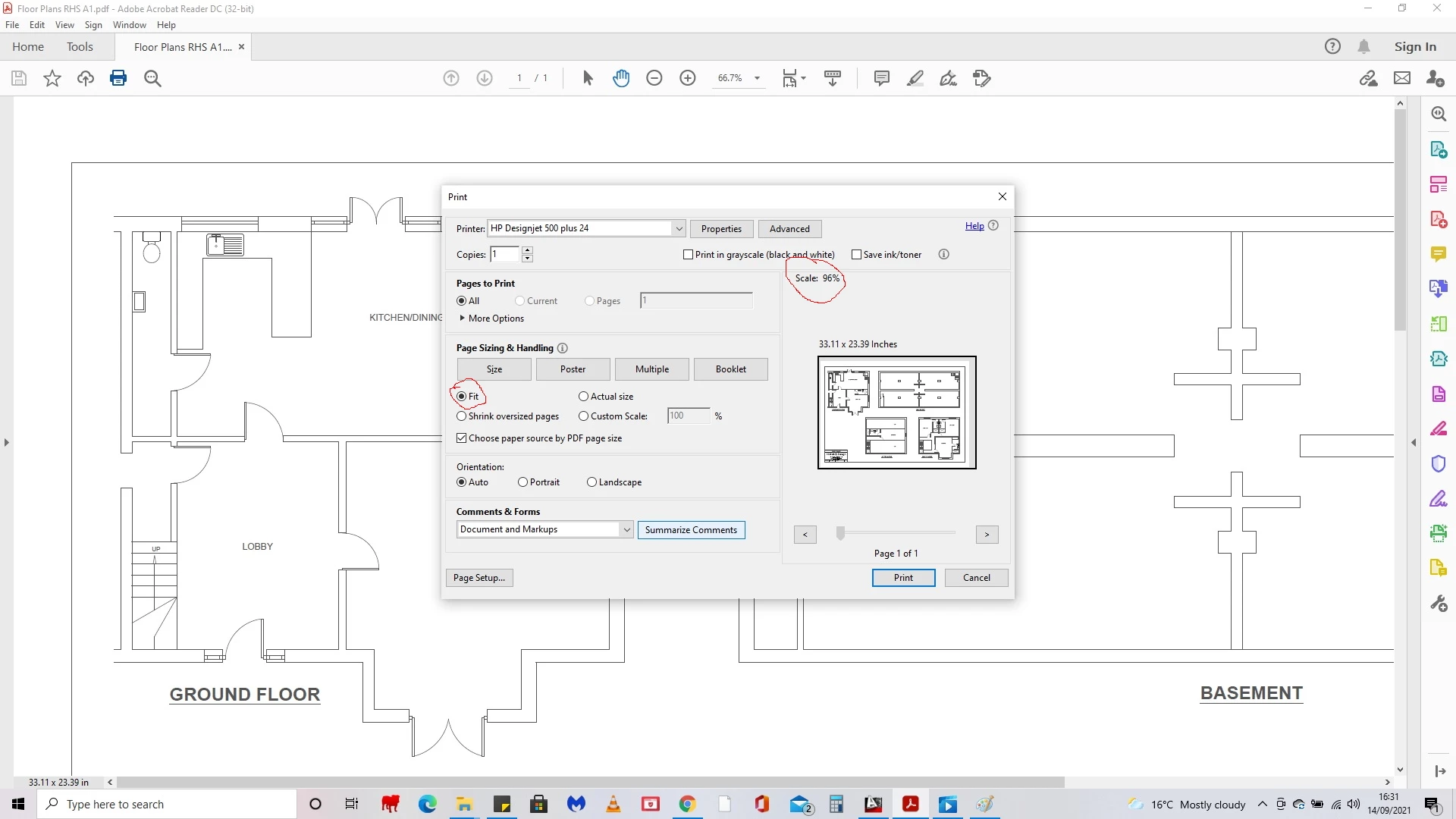Open the Window menu

point(129,25)
